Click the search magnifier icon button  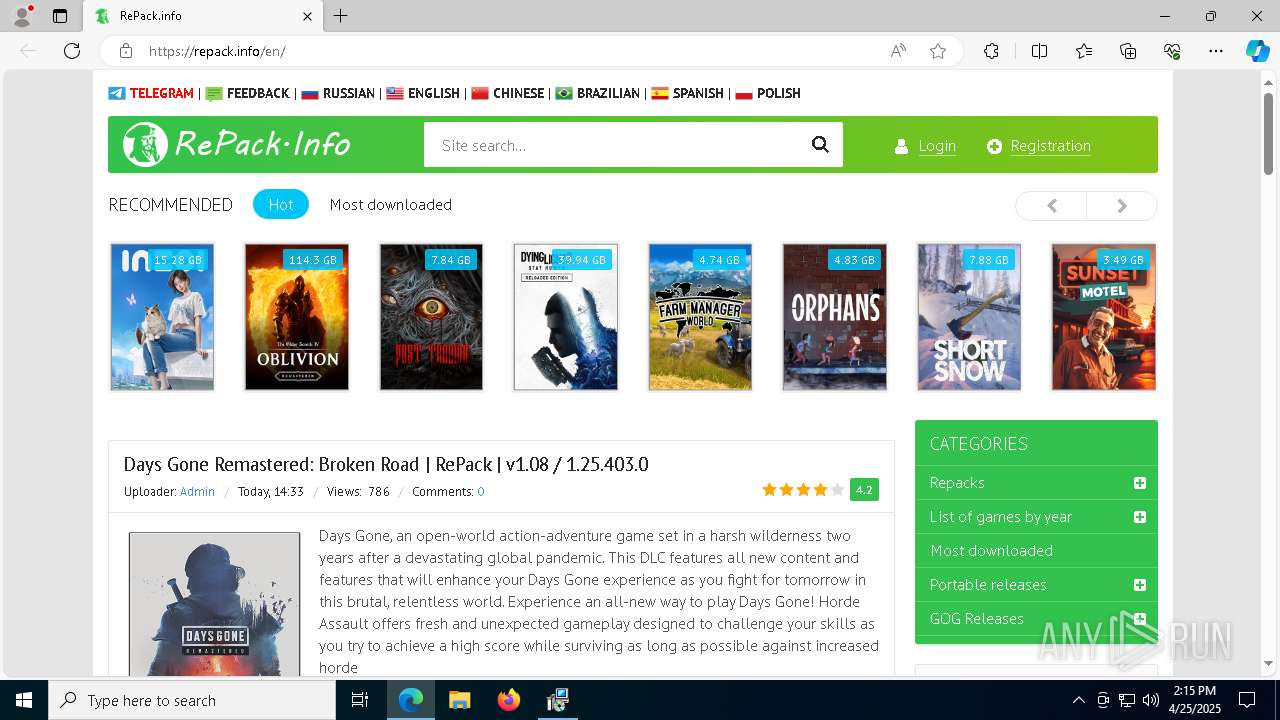click(x=820, y=145)
